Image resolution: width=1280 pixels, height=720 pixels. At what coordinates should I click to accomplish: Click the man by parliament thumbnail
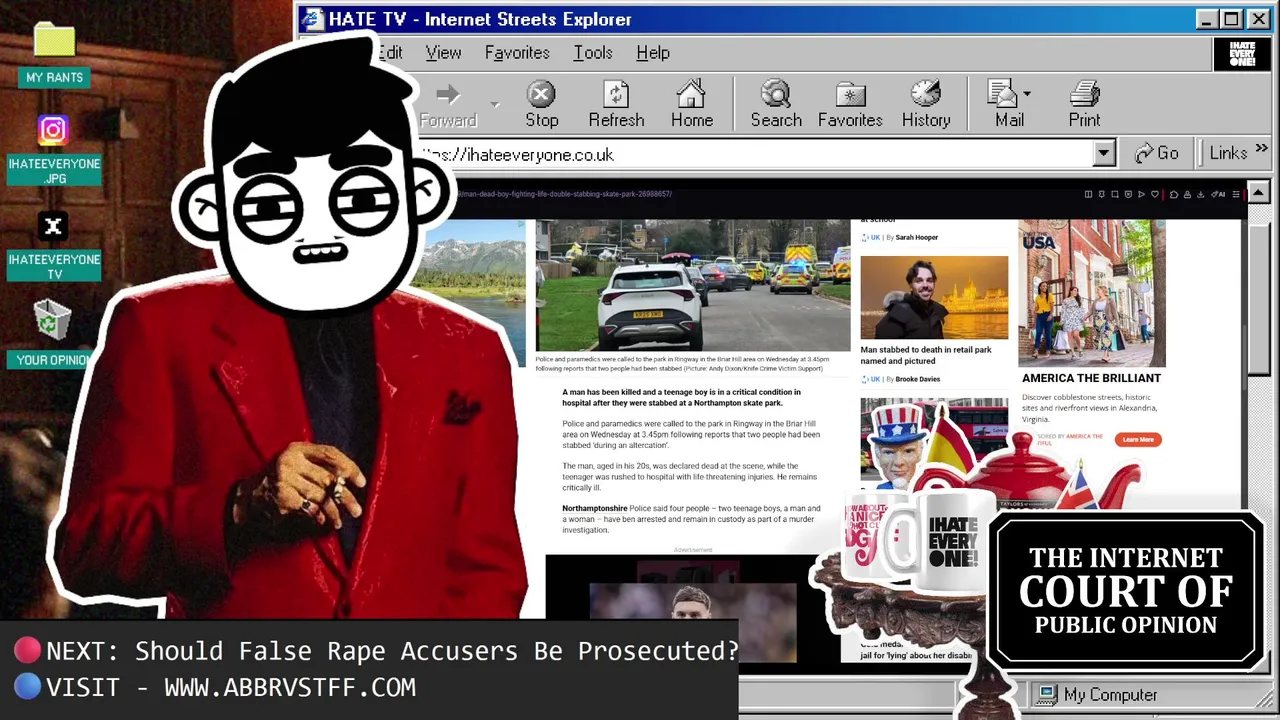(x=934, y=297)
